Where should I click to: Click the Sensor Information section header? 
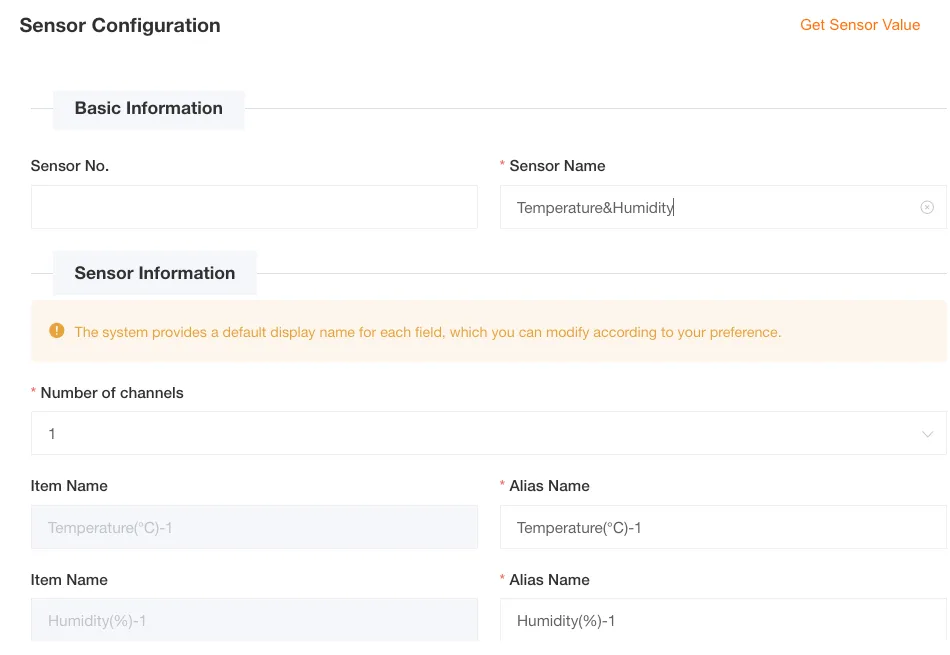click(x=154, y=272)
